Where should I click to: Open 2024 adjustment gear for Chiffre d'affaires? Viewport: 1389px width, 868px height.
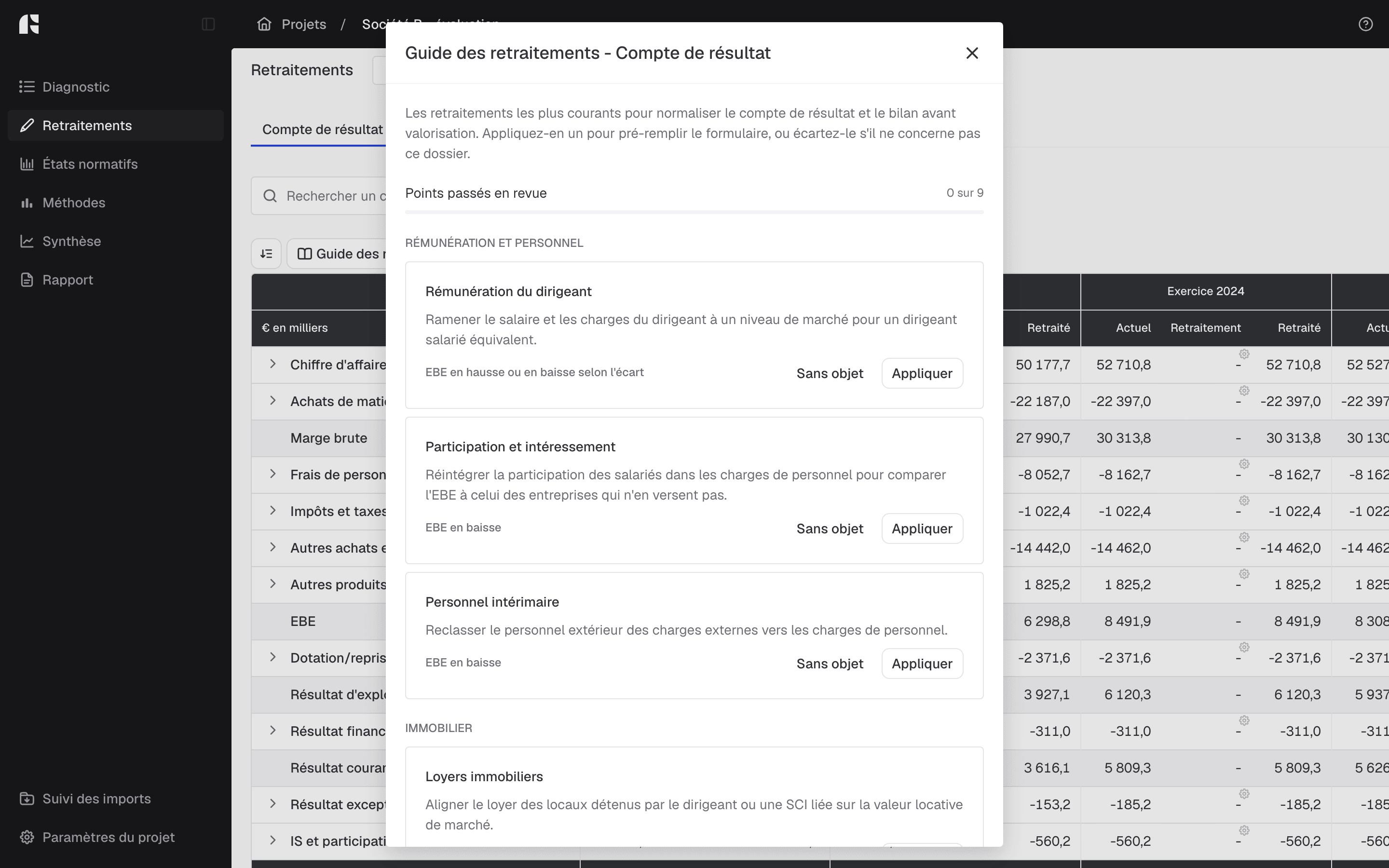click(x=1244, y=353)
